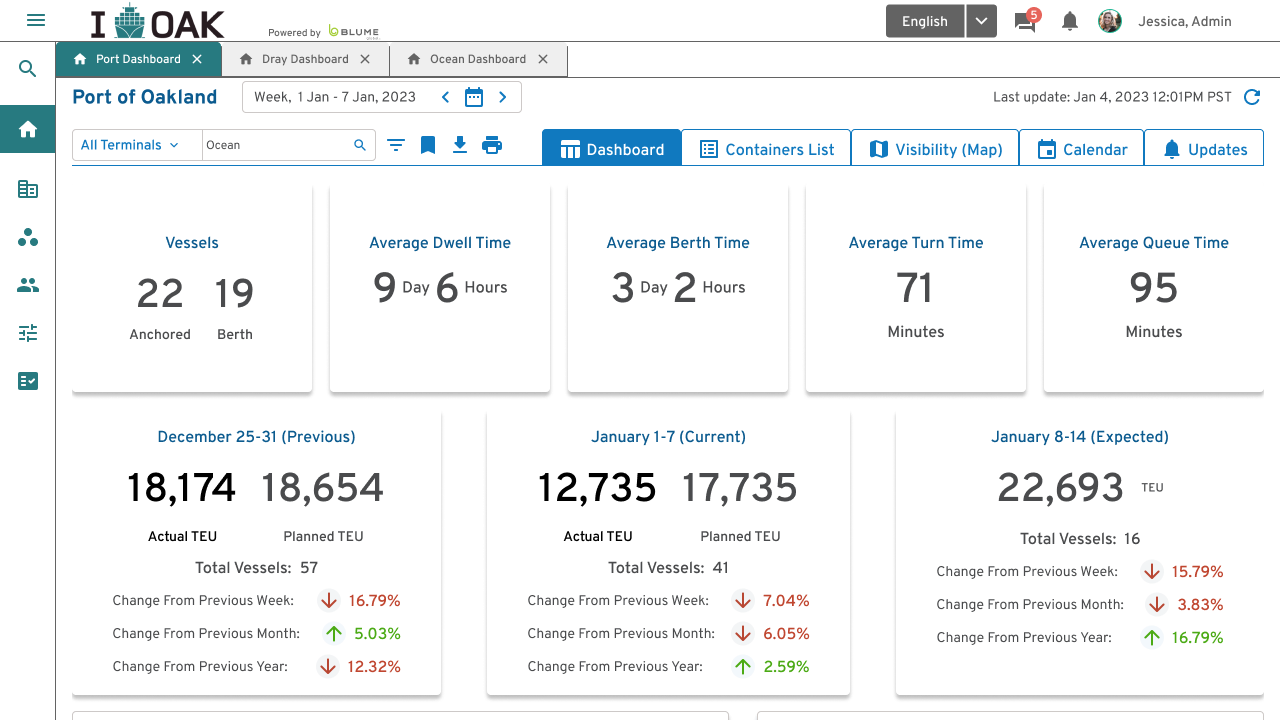Select the Home icon in sidebar
The width and height of the screenshot is (1280, 720).
[28, 129]
